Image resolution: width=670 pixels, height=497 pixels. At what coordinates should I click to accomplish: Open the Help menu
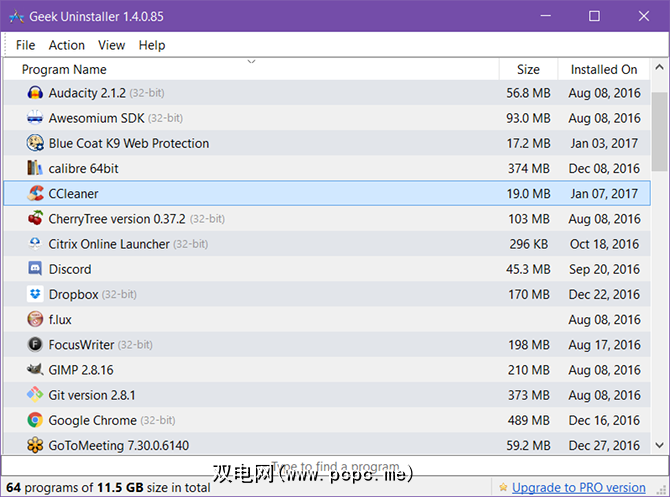click(152, 45)
